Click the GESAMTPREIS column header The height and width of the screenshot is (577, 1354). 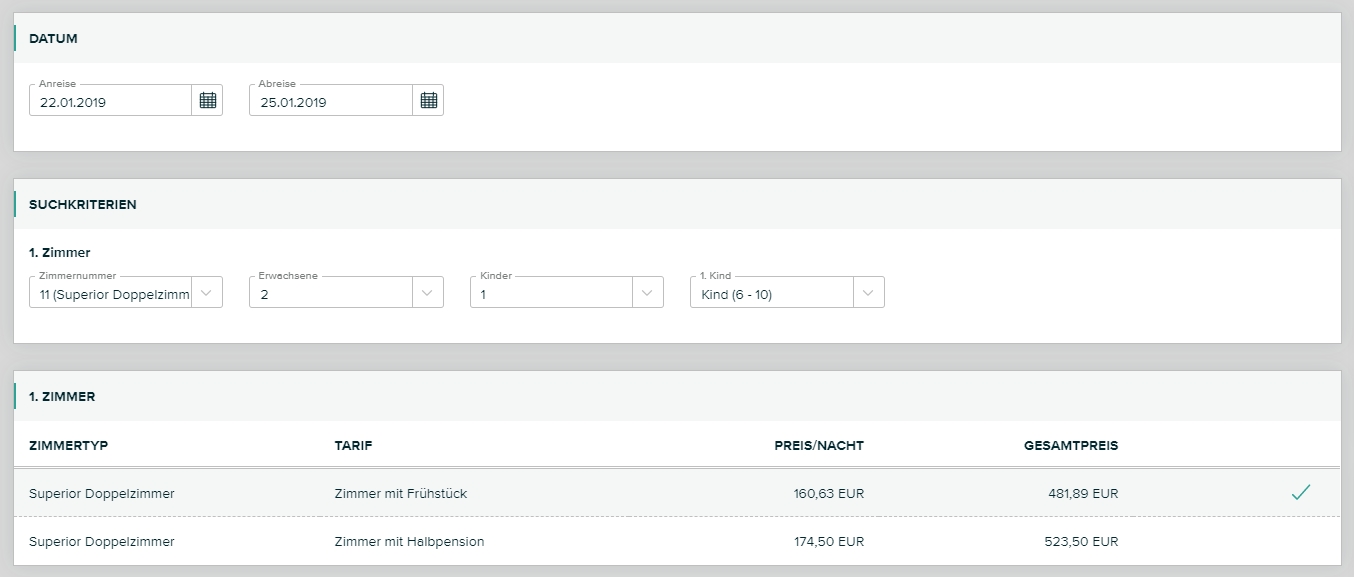pos(1070,445)
